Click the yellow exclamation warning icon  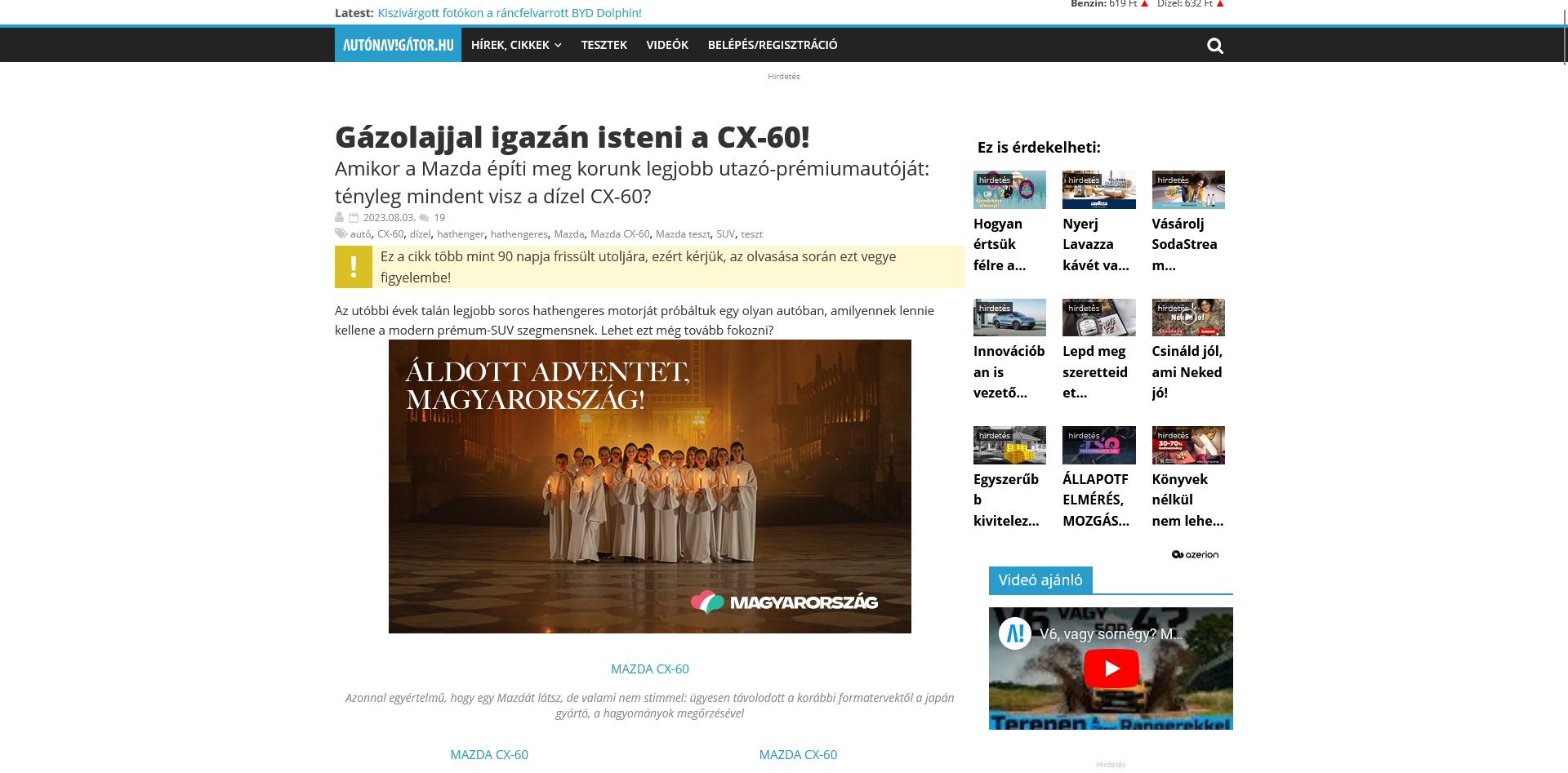[x=354, y=267]
